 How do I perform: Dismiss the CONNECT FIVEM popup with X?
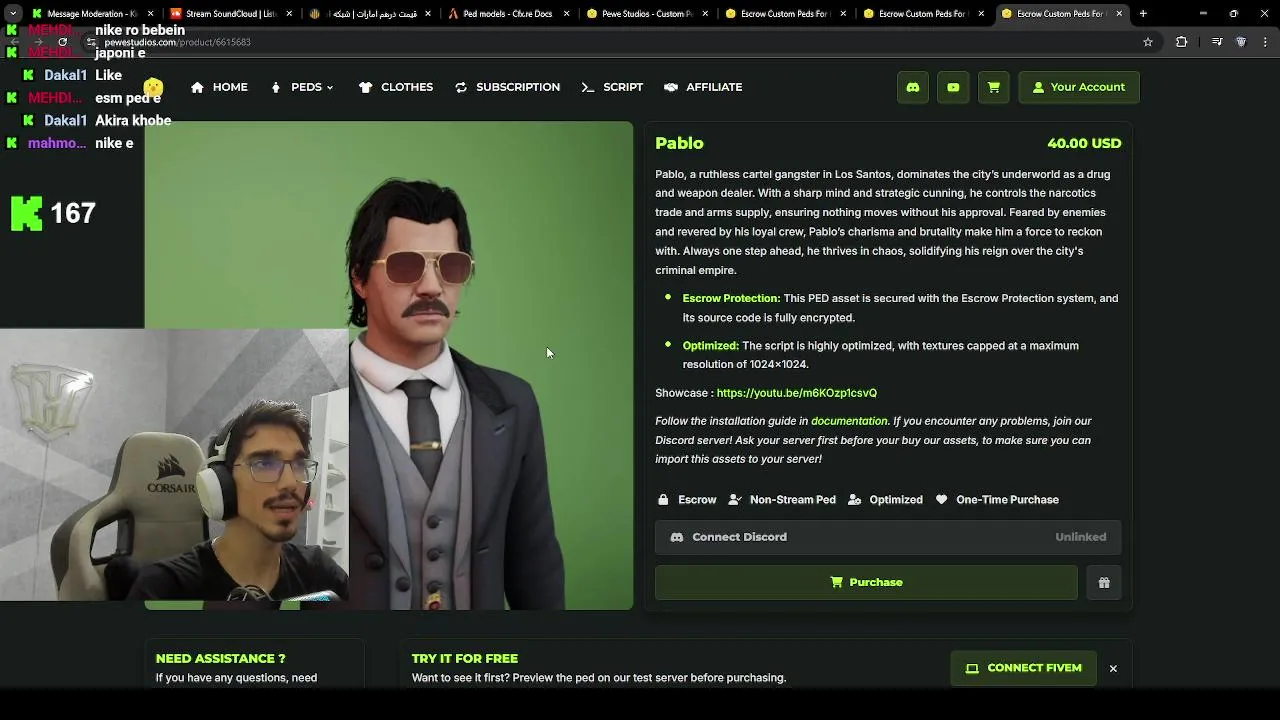(x=1113, y=668)
